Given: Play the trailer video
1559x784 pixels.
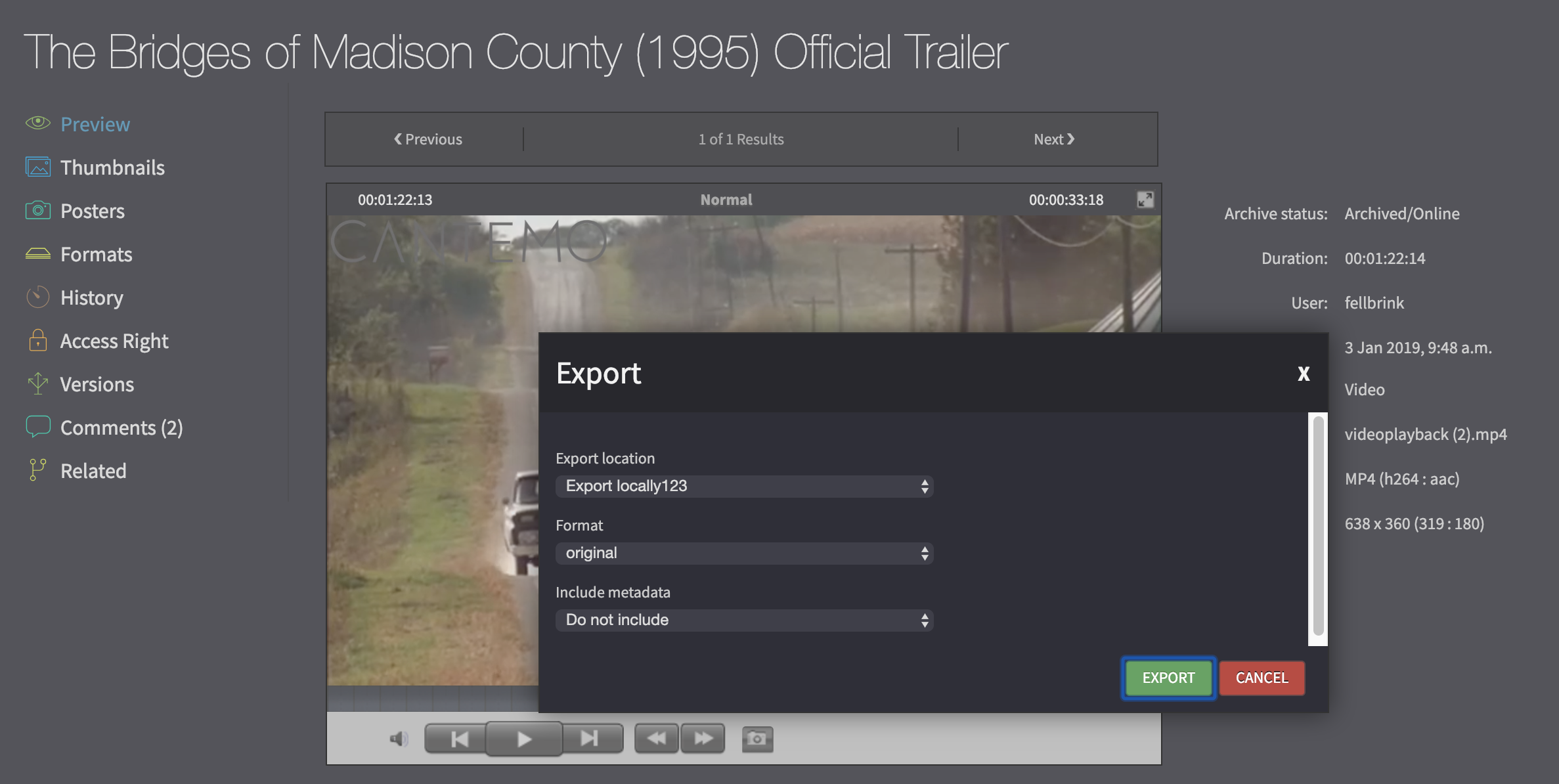Looking at the screenshot, I should 524,739.
